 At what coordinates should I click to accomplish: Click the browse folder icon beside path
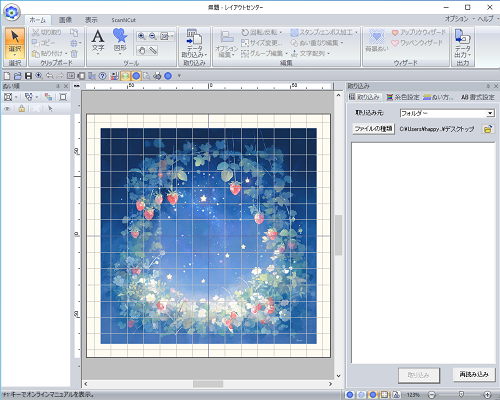(x=488, y=129)
